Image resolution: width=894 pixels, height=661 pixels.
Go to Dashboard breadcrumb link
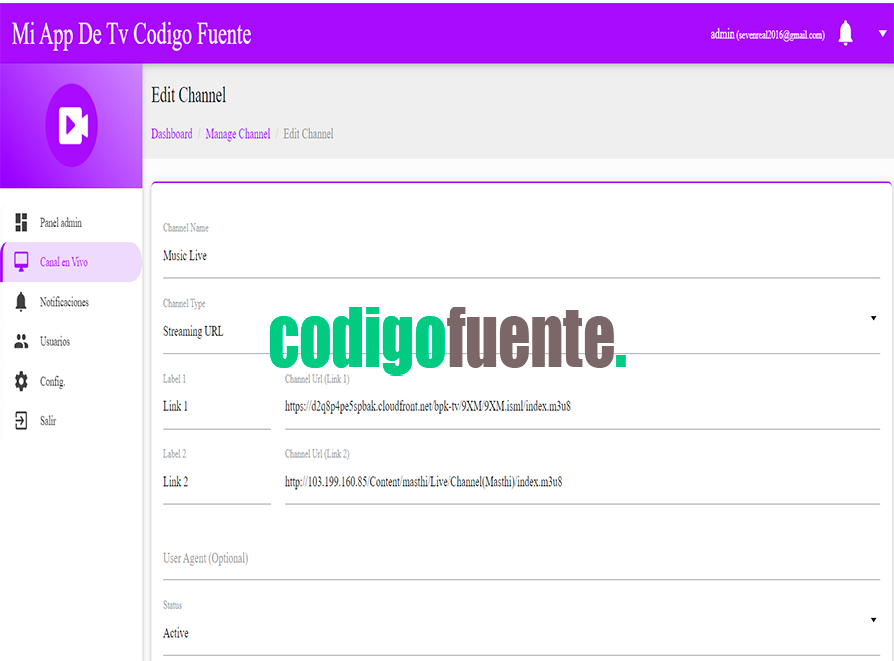(171, 134)
